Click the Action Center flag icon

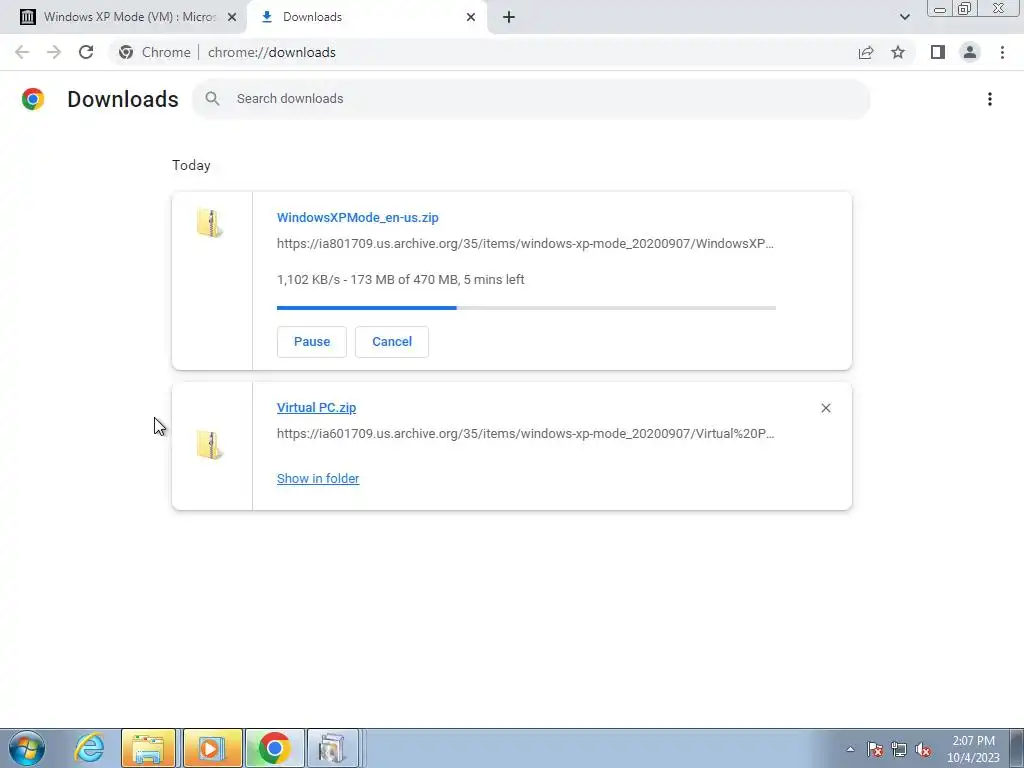coord(875,750)
